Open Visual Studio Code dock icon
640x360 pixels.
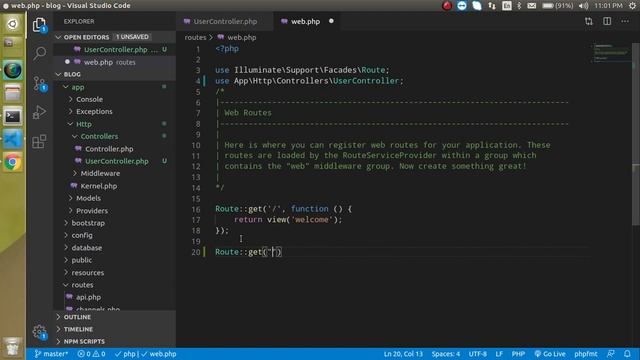[13, 139]
